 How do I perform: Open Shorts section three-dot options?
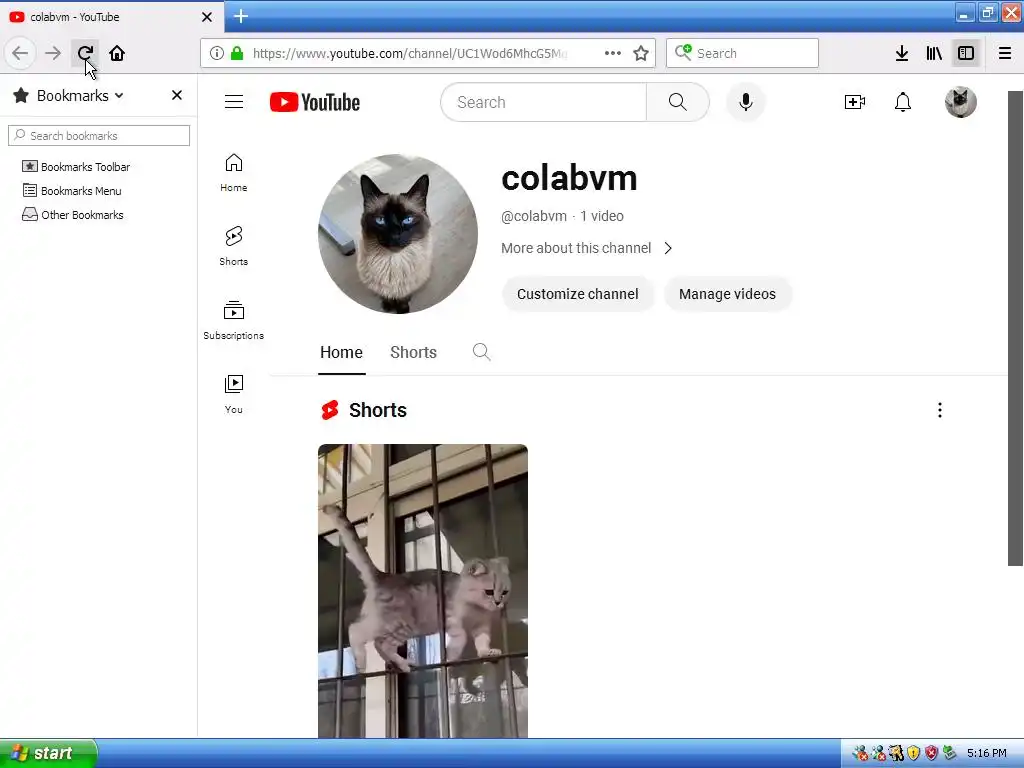coord(940,410)
